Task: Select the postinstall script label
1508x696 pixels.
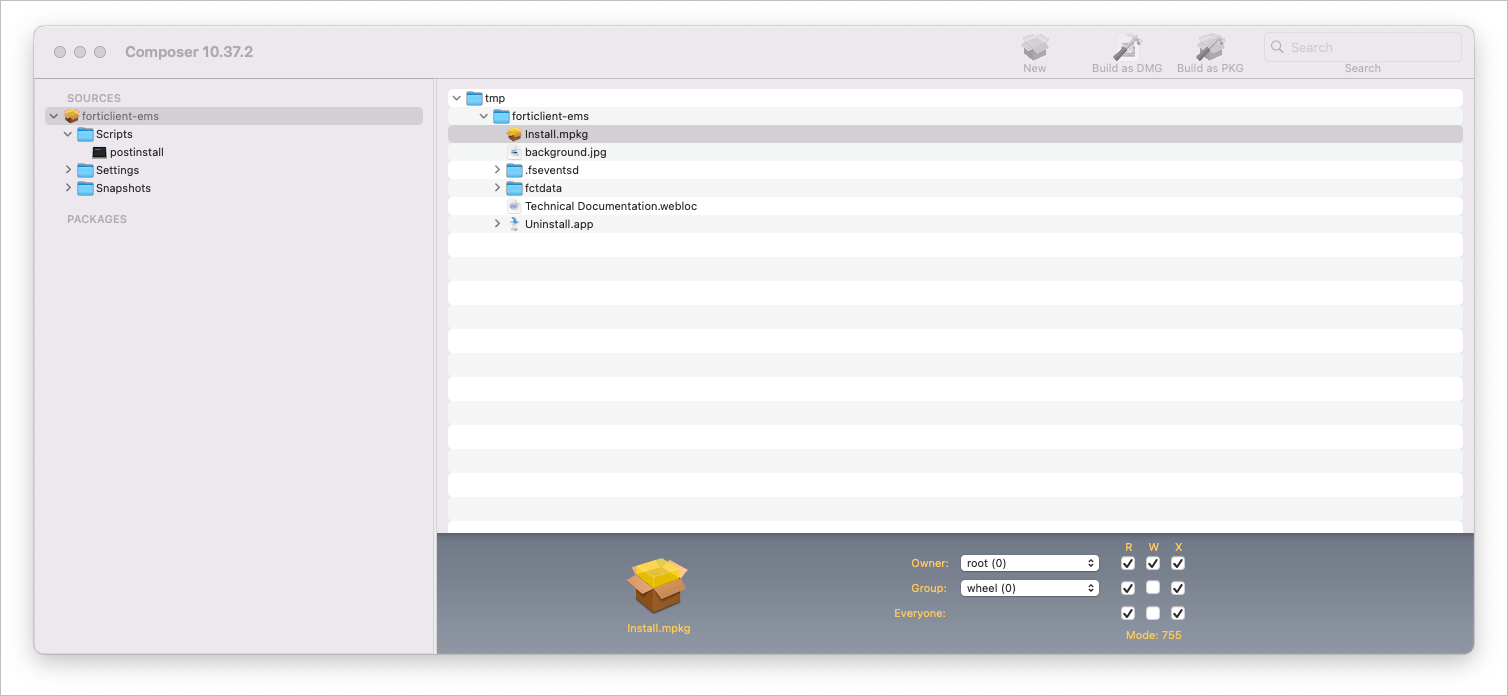Action: 137,152
